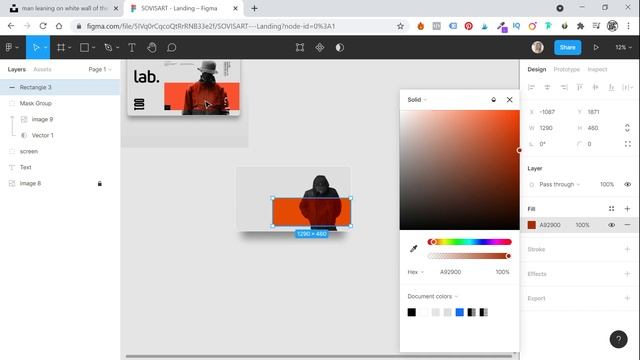Expand the Document colors dropdown
Screen dimensions: 640x360
pyautogui.click(x=433, y=296)
